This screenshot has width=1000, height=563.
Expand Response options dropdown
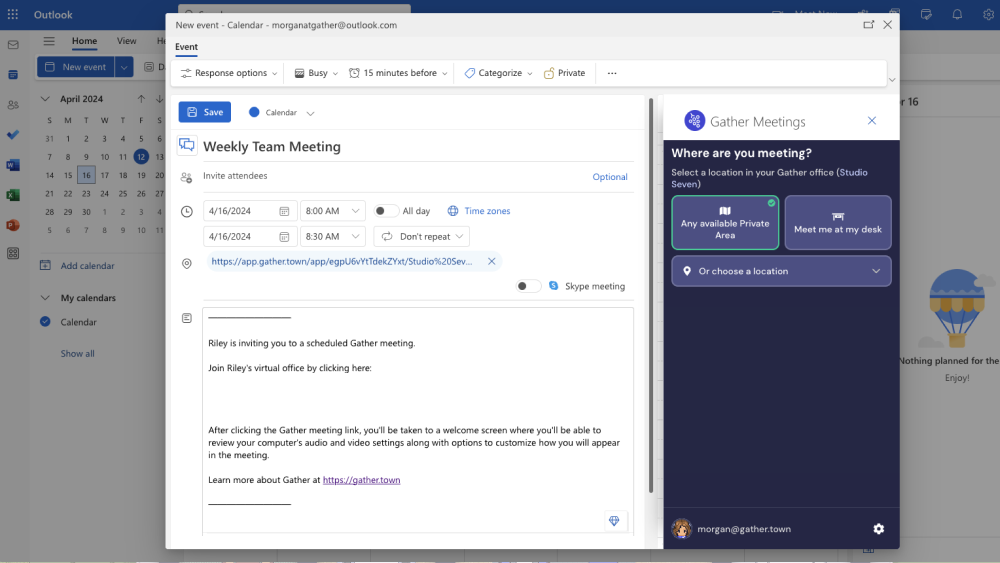click(x=229, y=73)
